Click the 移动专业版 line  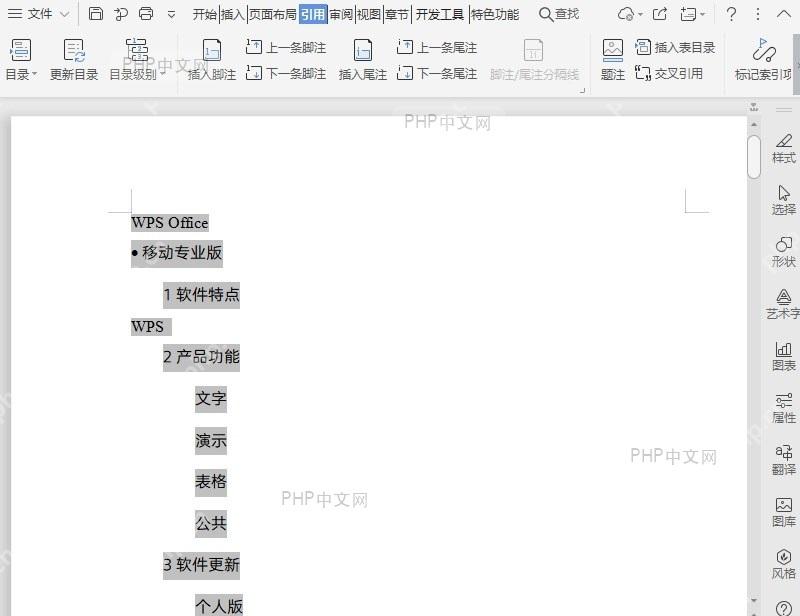(x=177, y=253)
